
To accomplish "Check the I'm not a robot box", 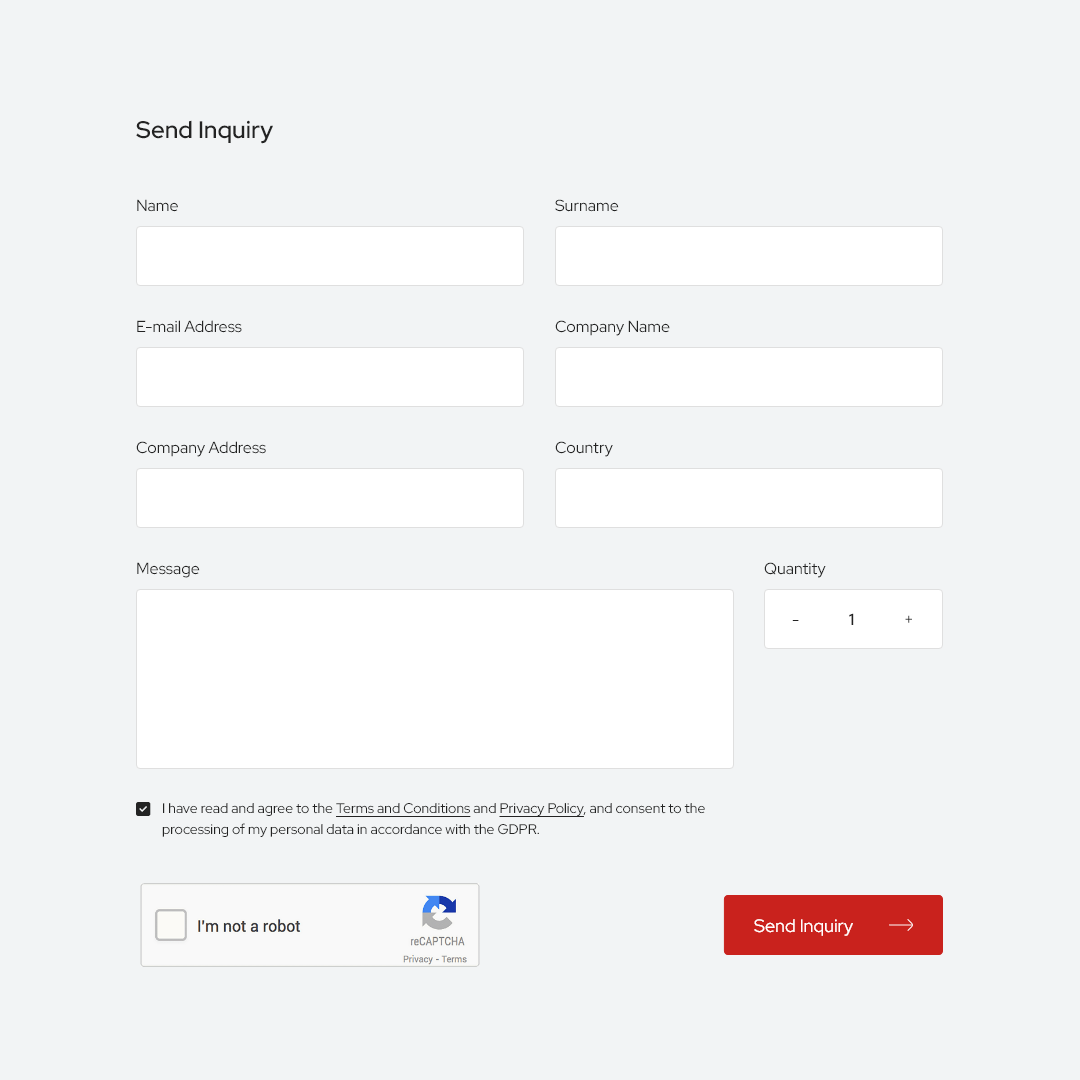I will 171,925.
